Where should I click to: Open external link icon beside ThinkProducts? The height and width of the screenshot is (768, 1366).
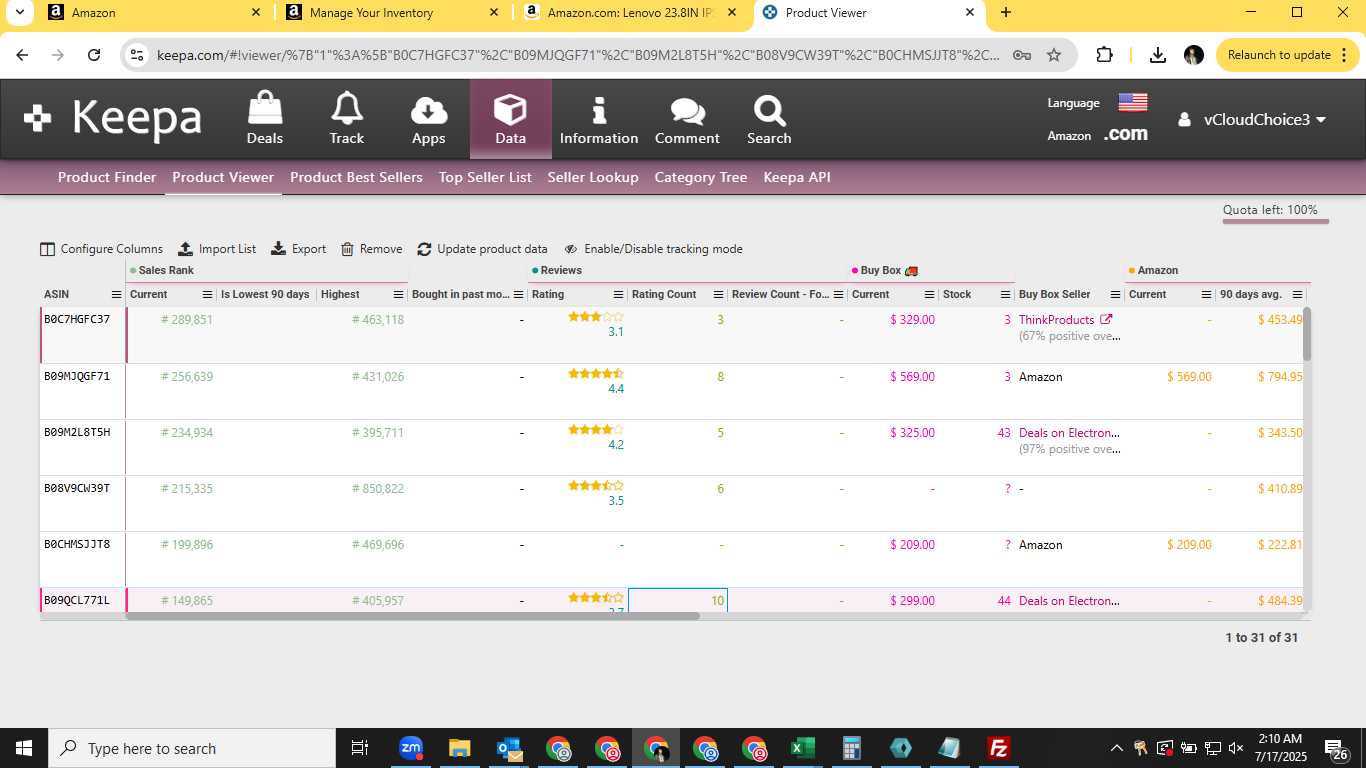[1106, 320]
